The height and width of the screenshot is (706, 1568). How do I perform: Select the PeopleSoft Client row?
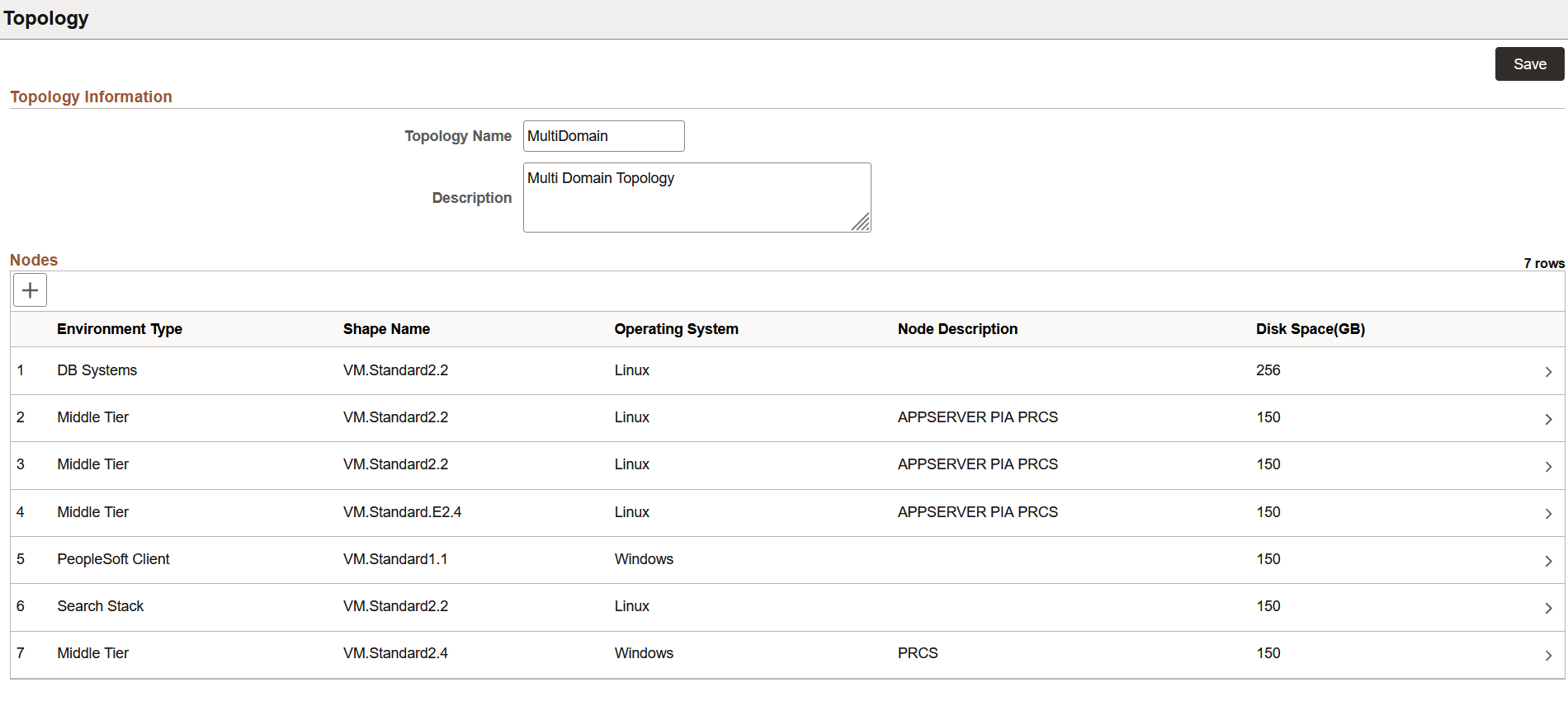pos(787,560)
